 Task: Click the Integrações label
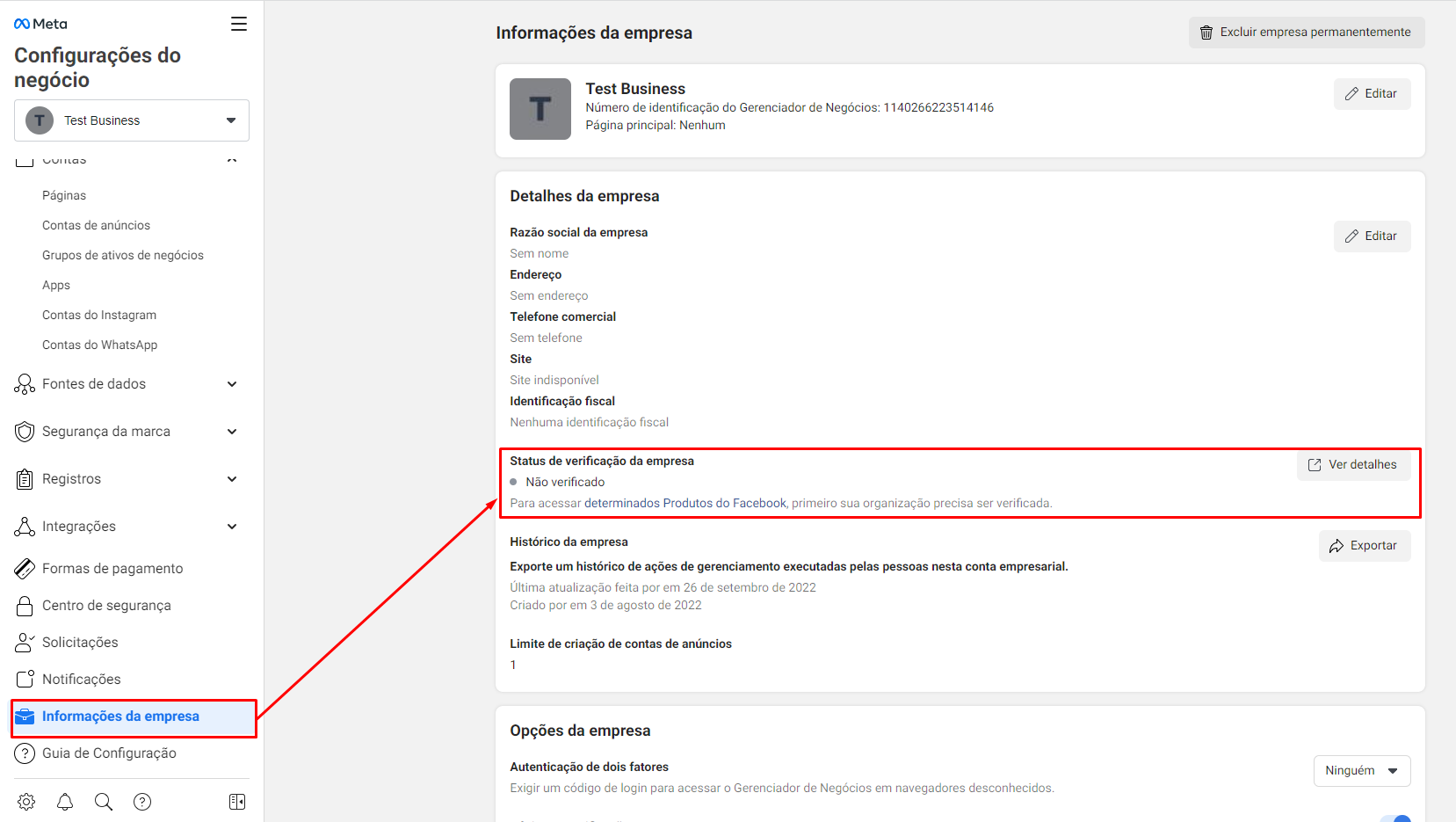pyautogui.click(x=79, y=527)
